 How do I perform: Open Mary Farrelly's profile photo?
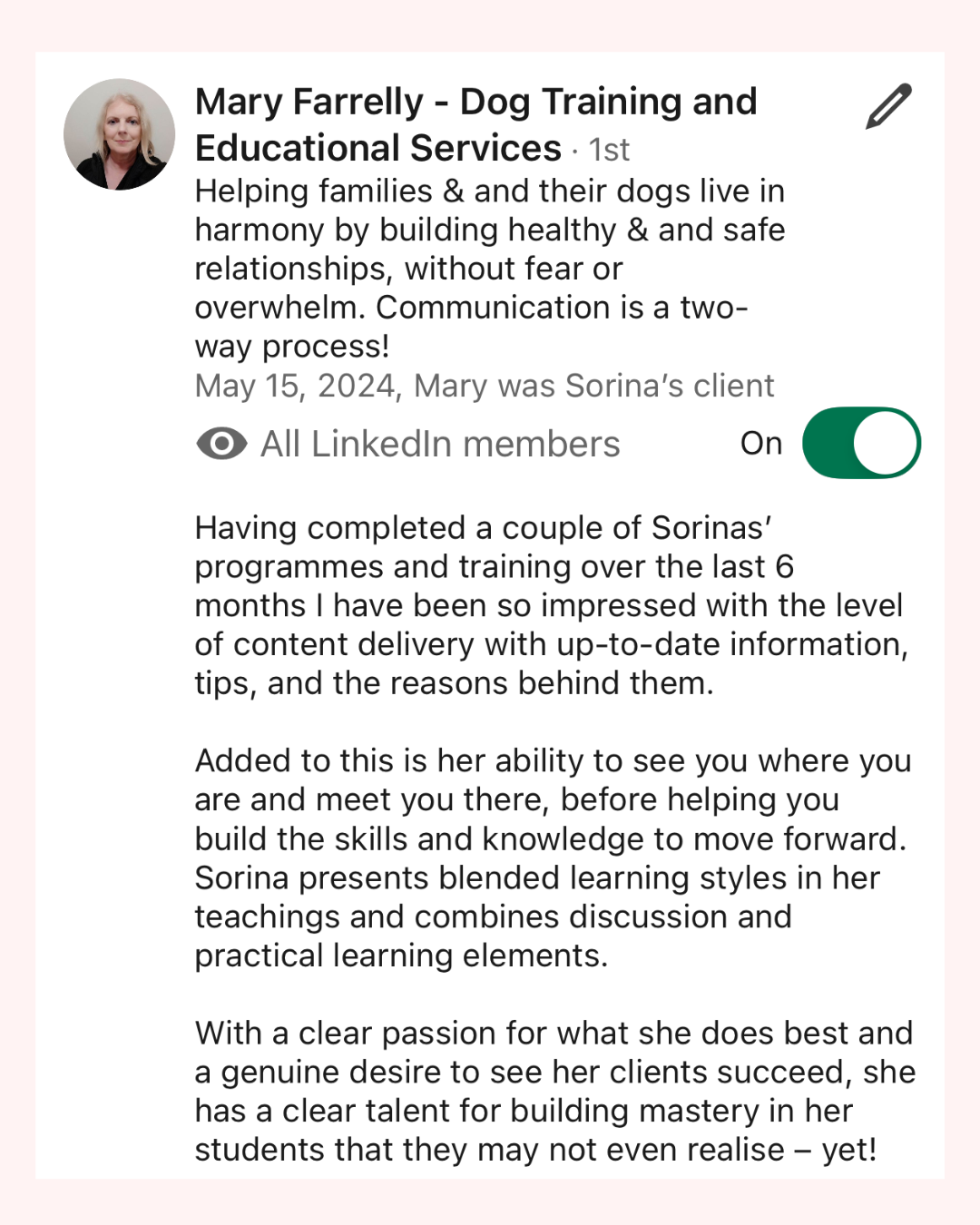click(x=119, y=134)
